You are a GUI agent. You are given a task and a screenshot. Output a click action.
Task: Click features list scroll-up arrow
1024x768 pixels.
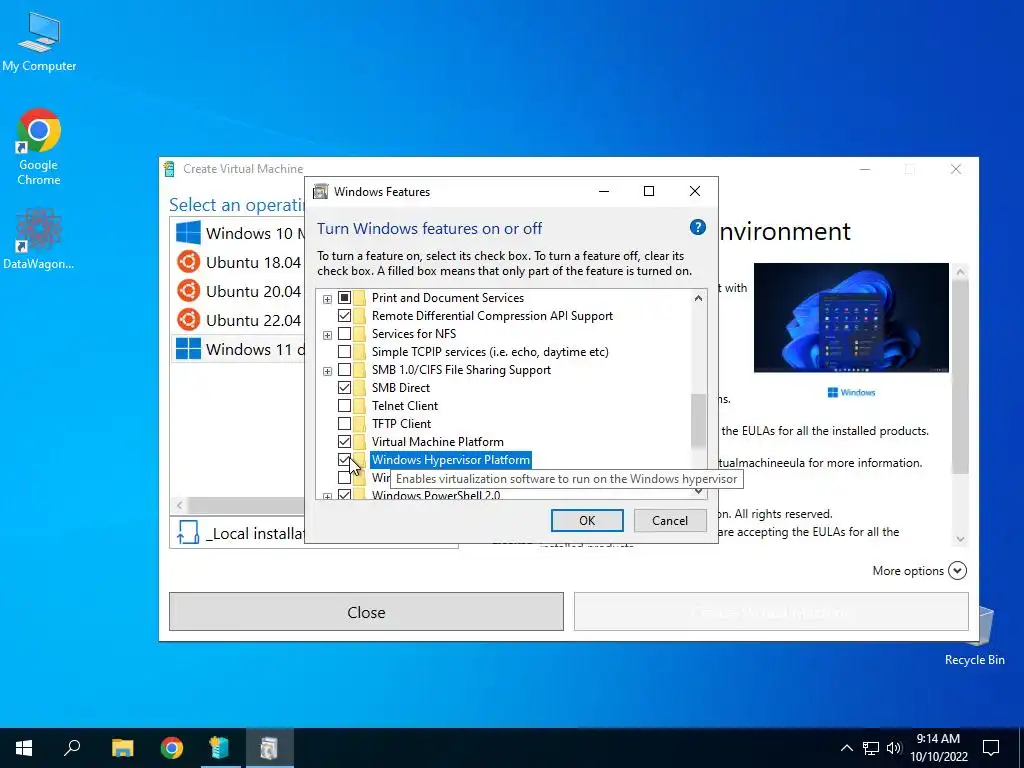pyautogui.click(x=698, y=298)
